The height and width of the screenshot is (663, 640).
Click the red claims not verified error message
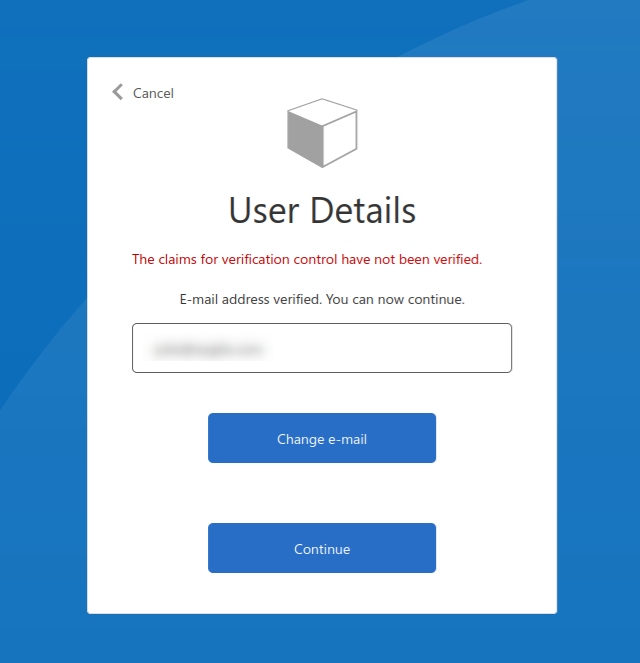[307, 259]
